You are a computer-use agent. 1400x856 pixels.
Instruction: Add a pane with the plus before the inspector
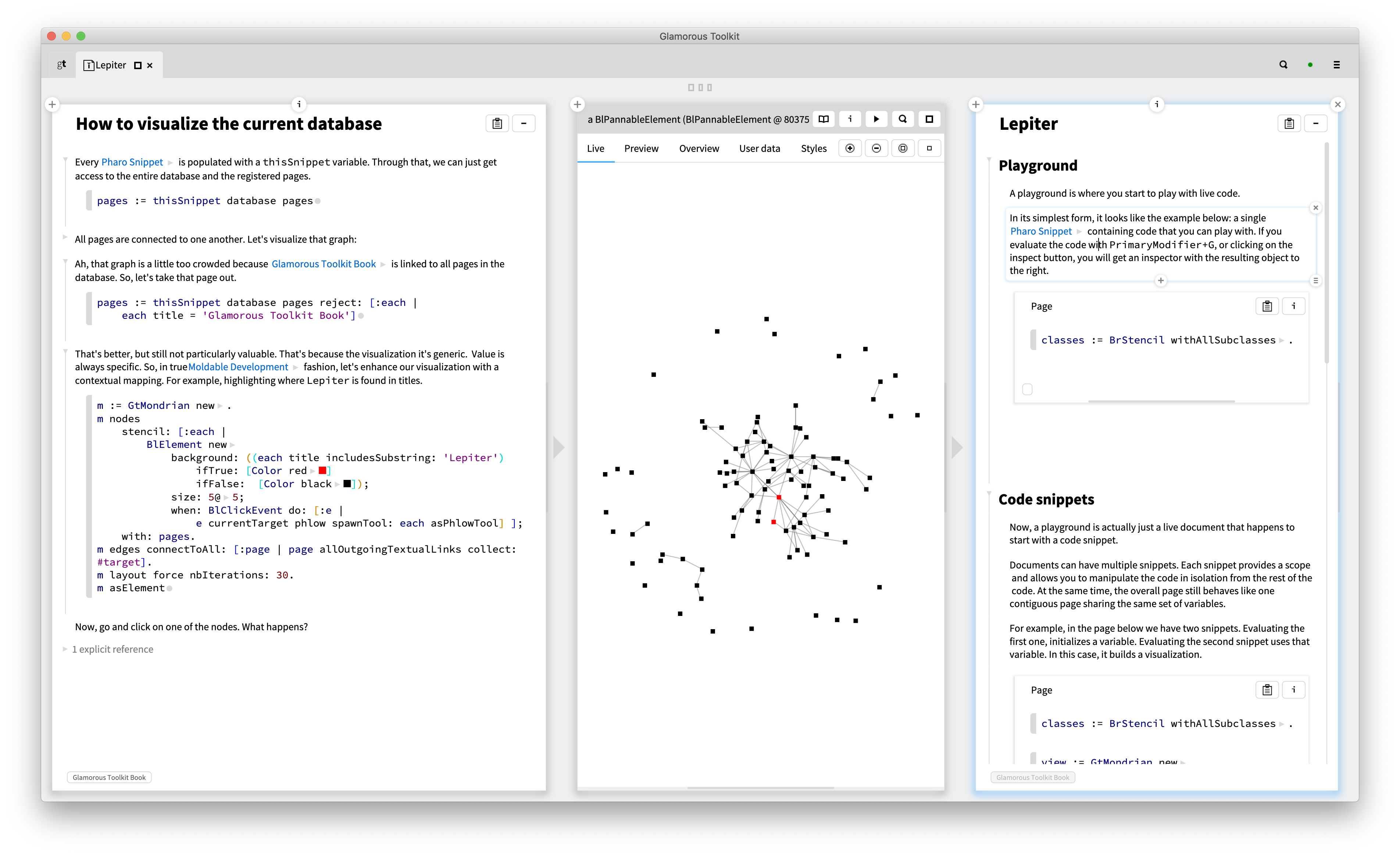[x=577, y=104]
